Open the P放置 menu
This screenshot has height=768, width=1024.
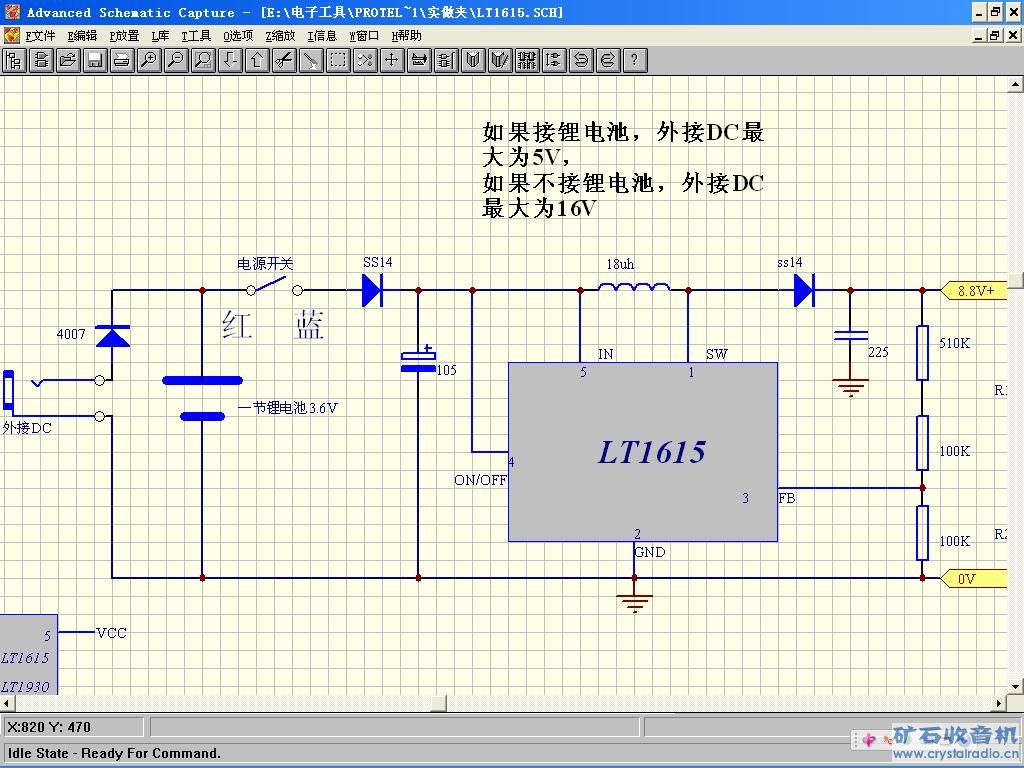coord(124,36)
